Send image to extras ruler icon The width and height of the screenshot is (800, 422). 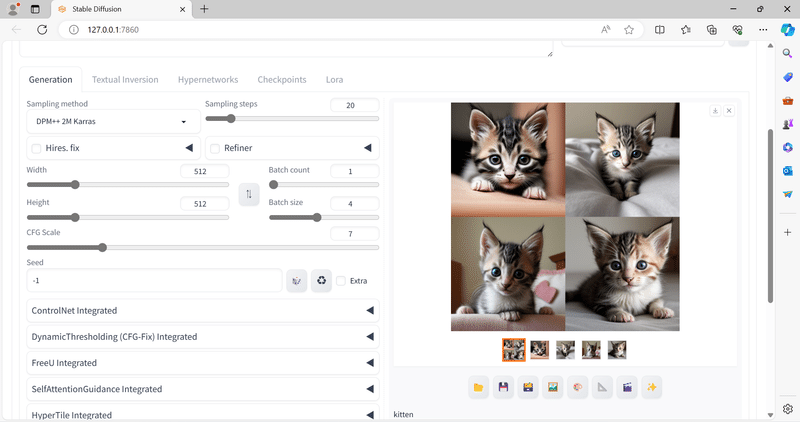[602, 387]
